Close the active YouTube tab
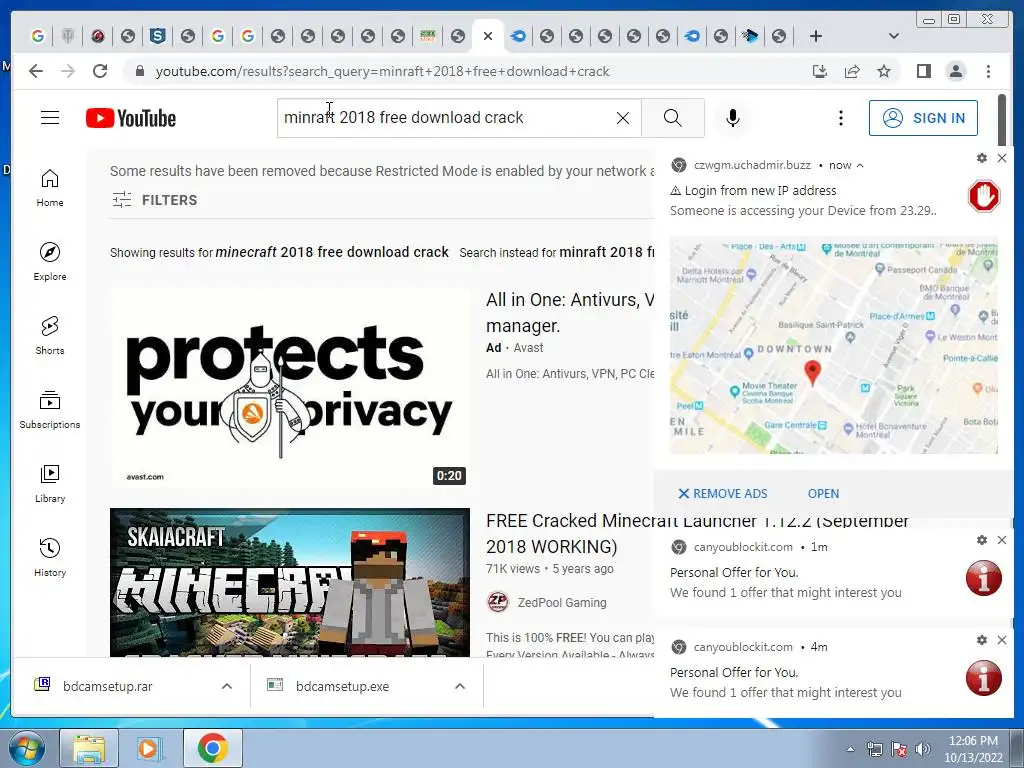 [x=488, y=36]
